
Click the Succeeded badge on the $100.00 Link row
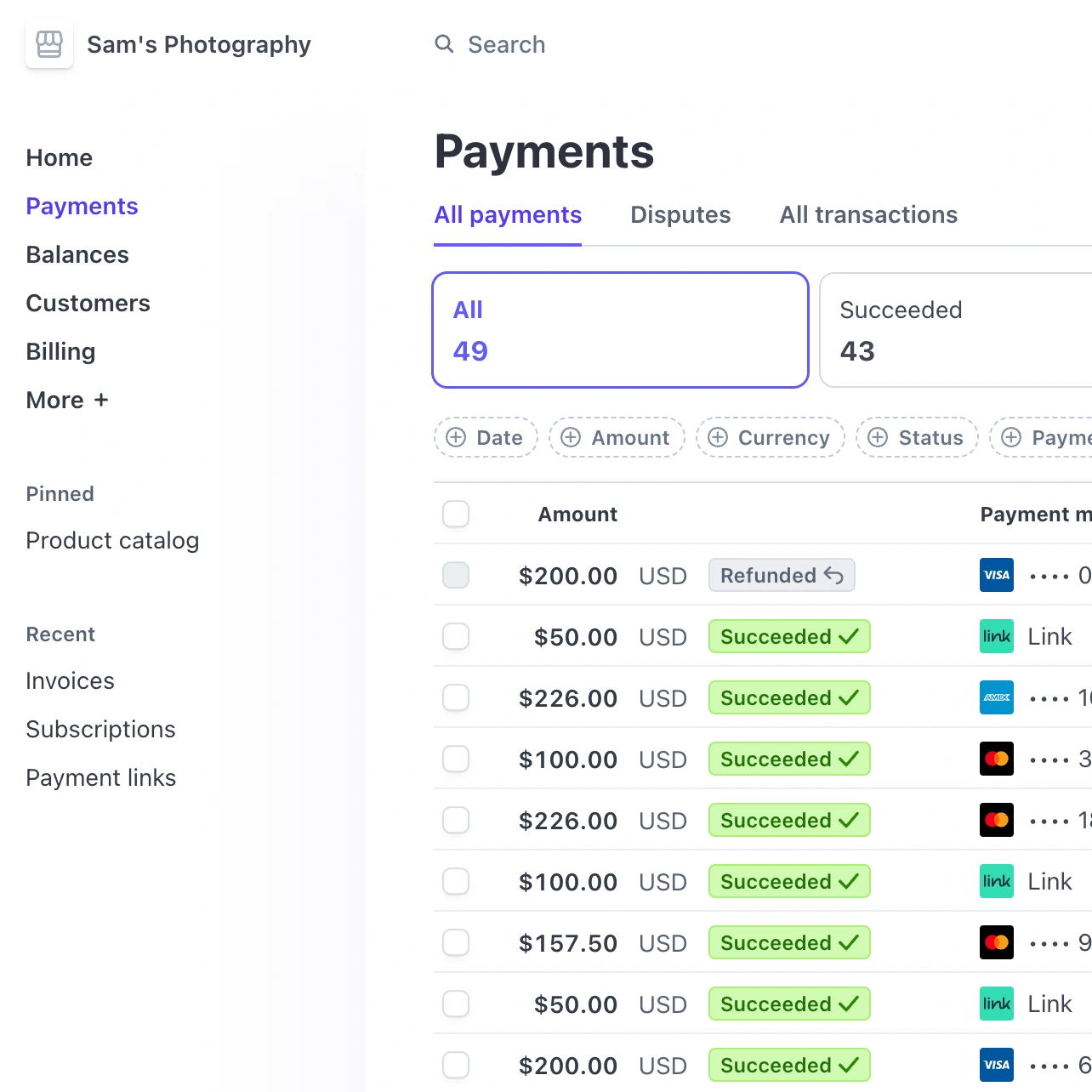pyautogui.click(x=789, y=882)
